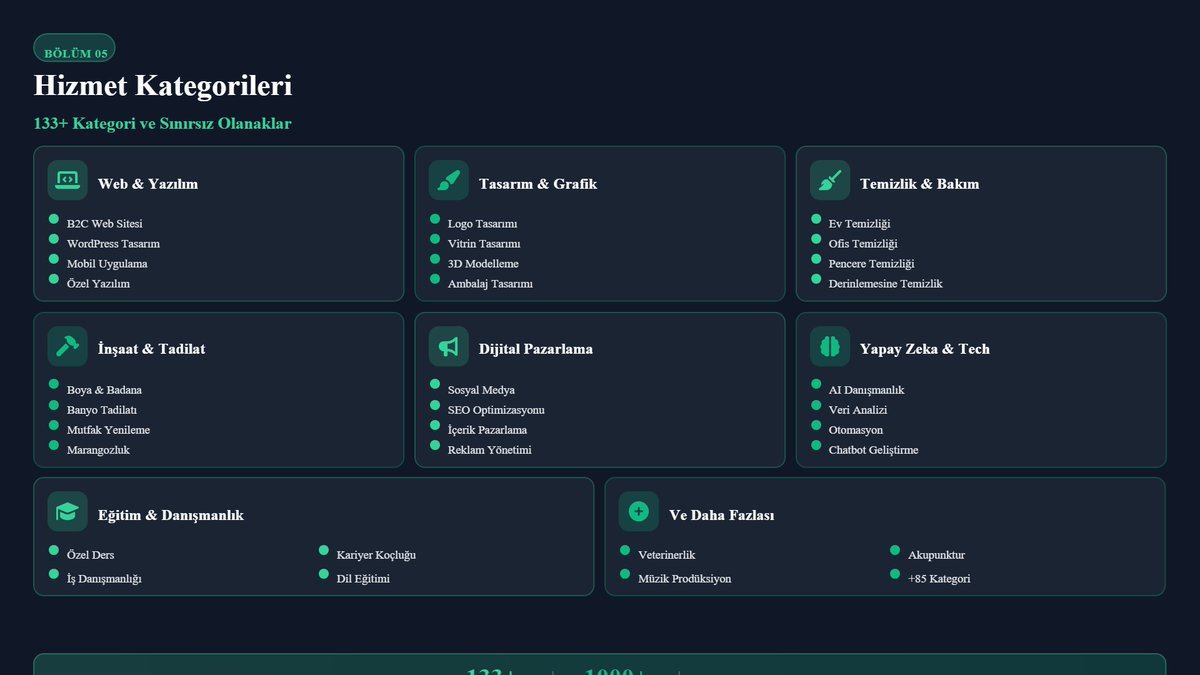Select the Özel Yazılım item
Screen dimensions: 1200x675
click(x=98, y=284)
